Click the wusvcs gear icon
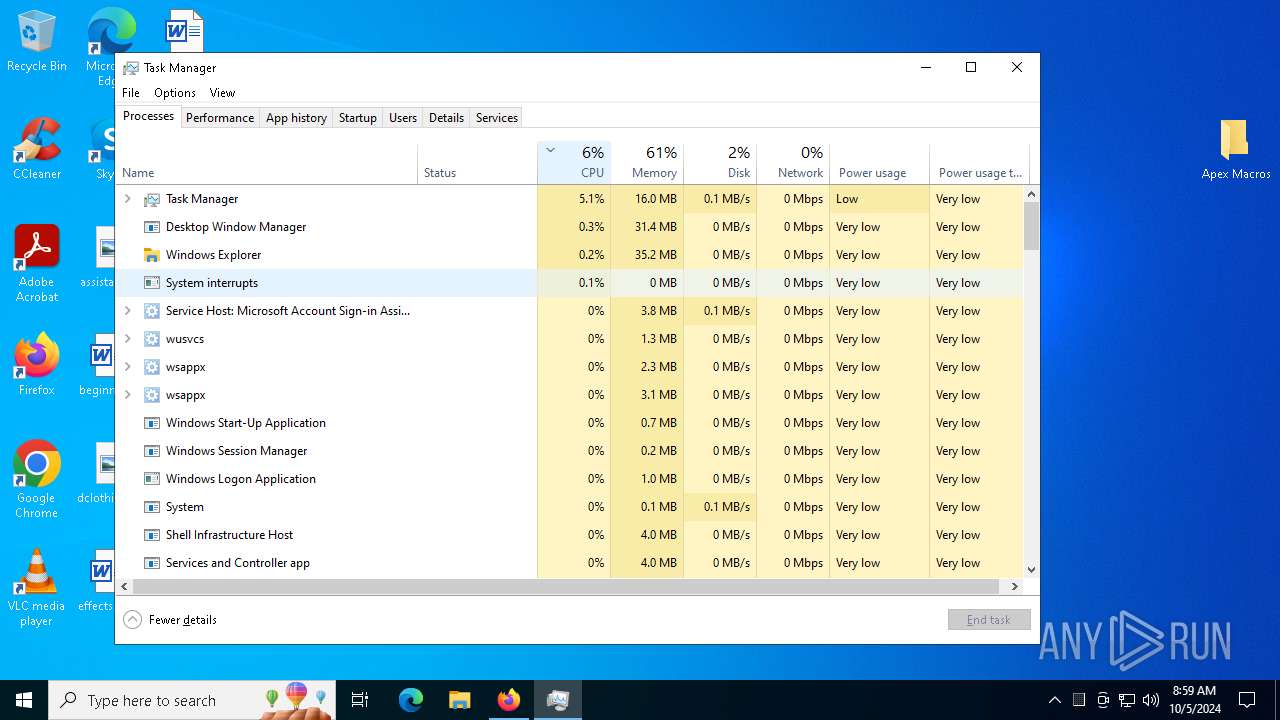This screenshot has height=720, width=1280. coord(152,339)
